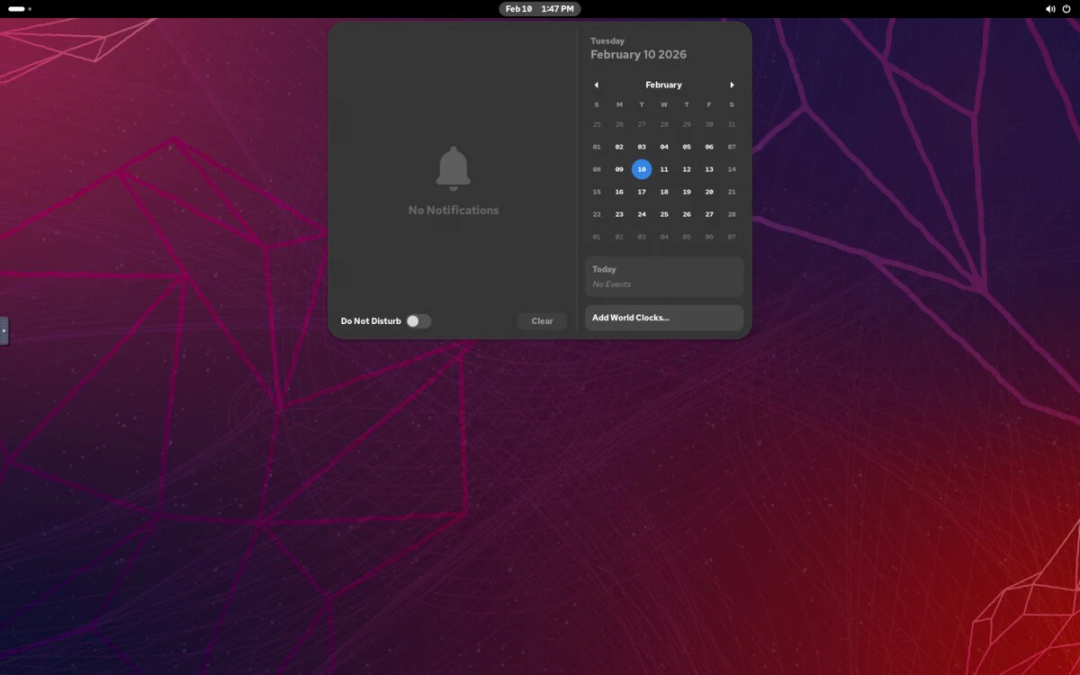Choose February 17 in calendar

641,192
